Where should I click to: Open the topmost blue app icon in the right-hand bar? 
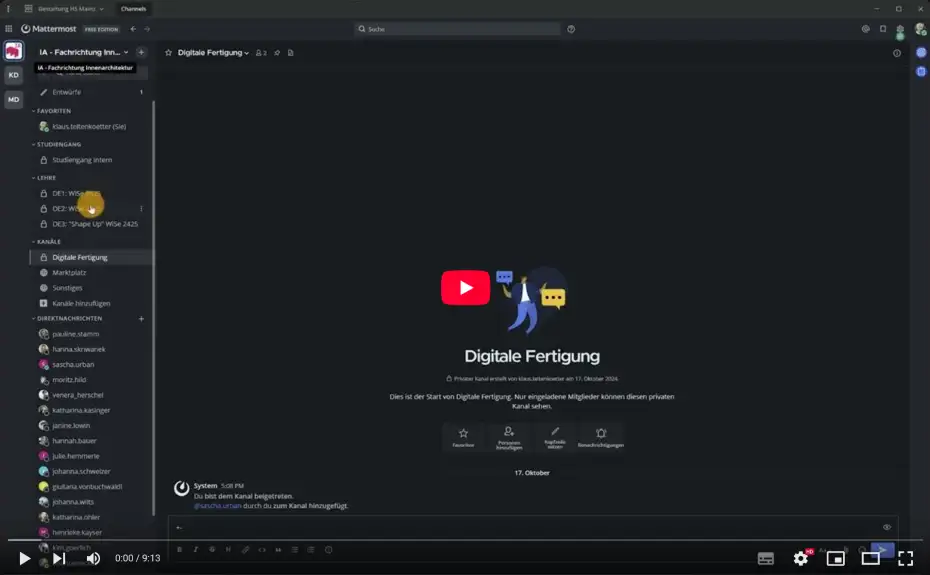[921, 52]
